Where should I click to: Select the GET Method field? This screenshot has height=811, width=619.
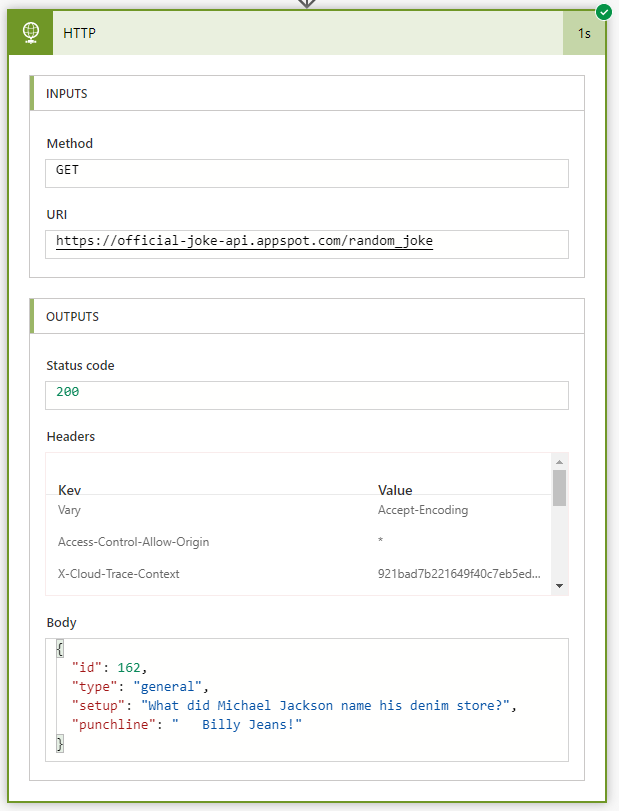point(306,172)
